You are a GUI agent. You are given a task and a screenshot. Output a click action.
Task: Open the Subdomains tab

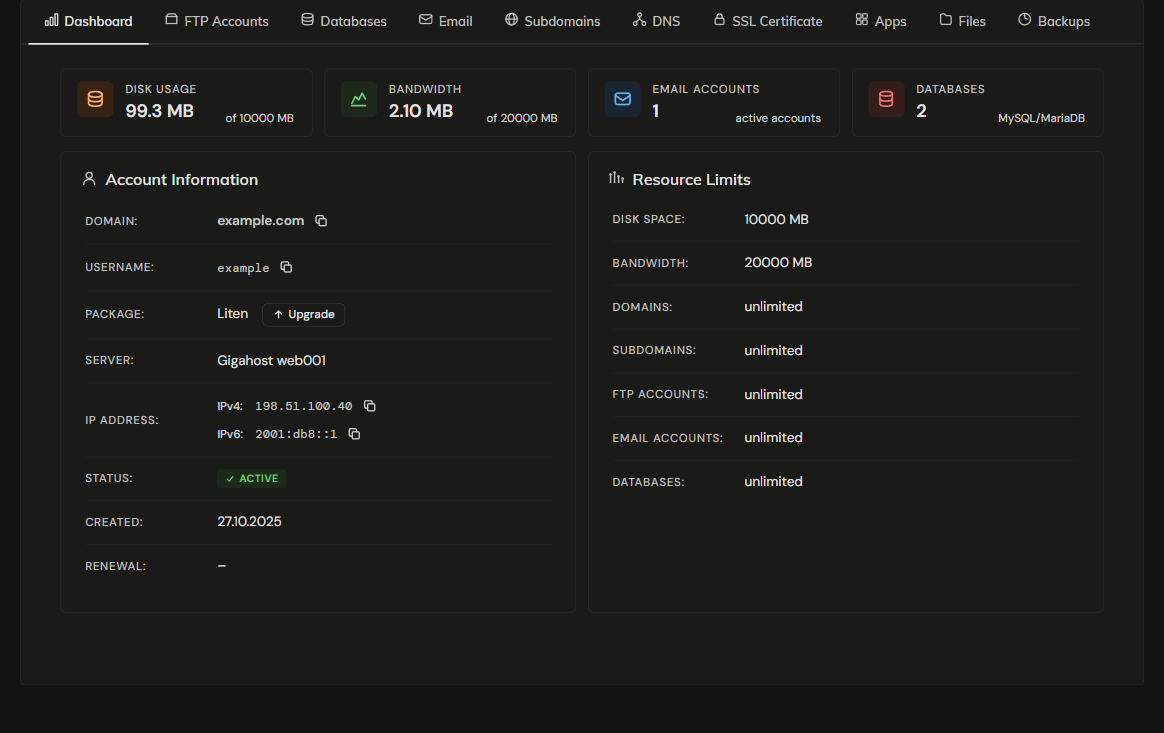(552, 21)
